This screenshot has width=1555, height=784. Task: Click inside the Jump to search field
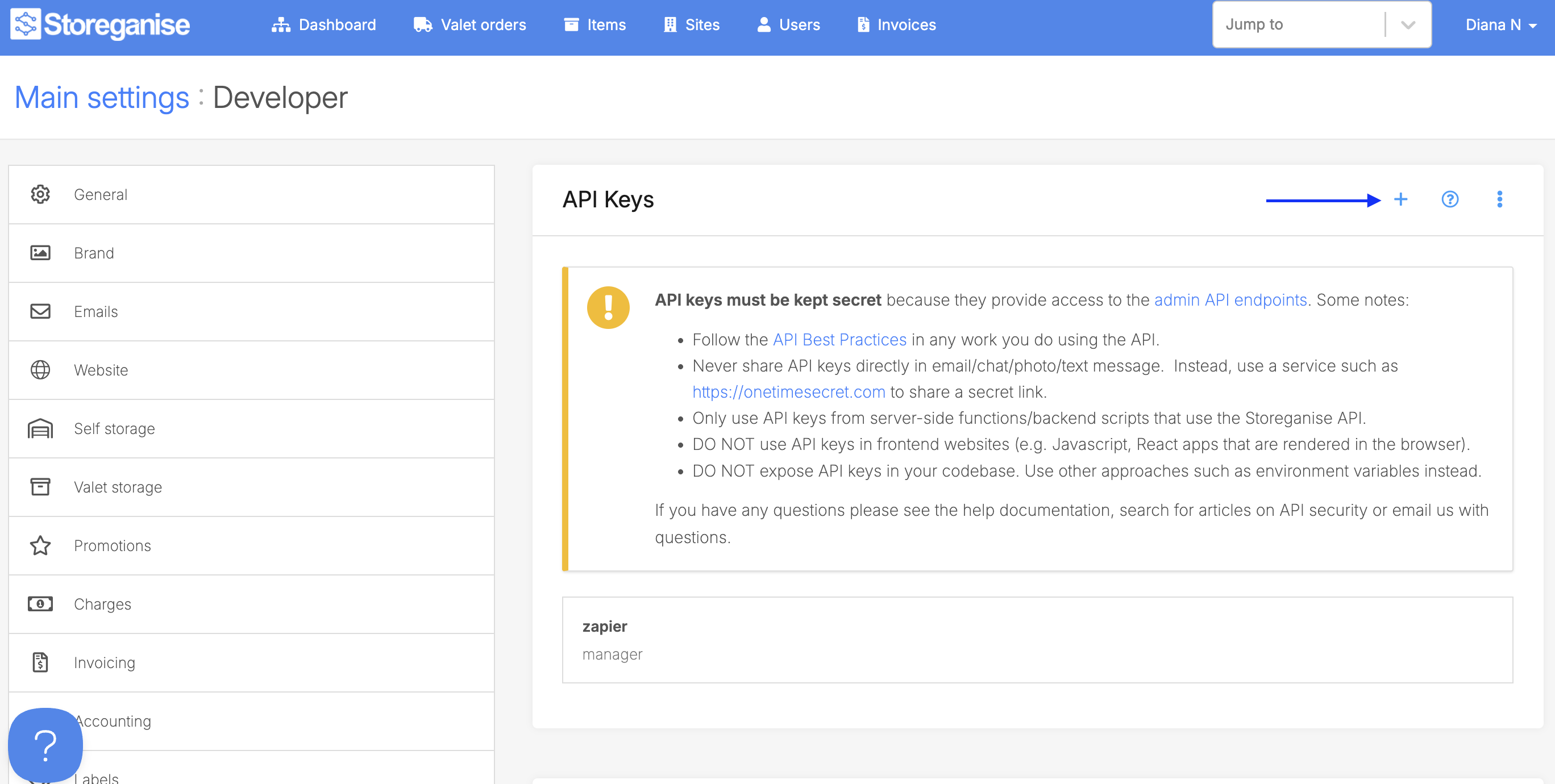pyautogui.click(x=1298, y=25)
